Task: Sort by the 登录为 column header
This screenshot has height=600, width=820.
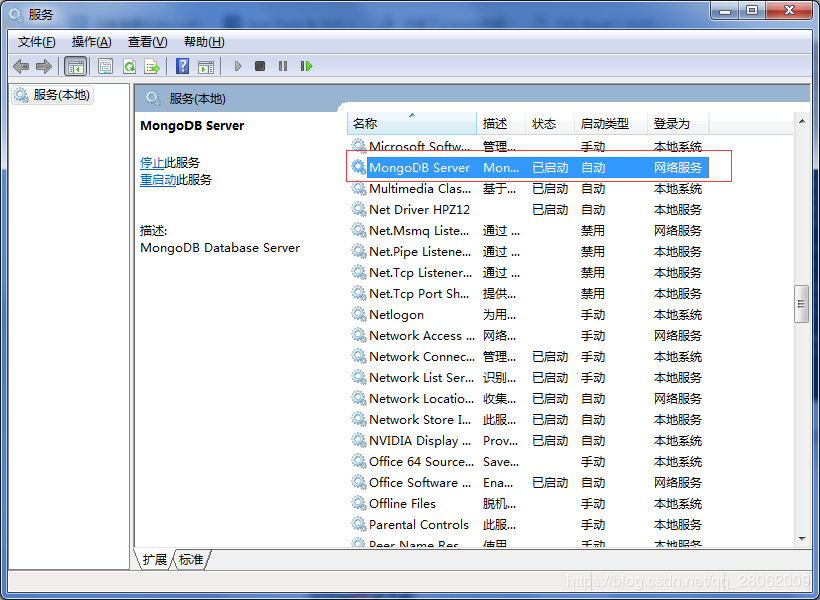Action: tap(678, 123)
